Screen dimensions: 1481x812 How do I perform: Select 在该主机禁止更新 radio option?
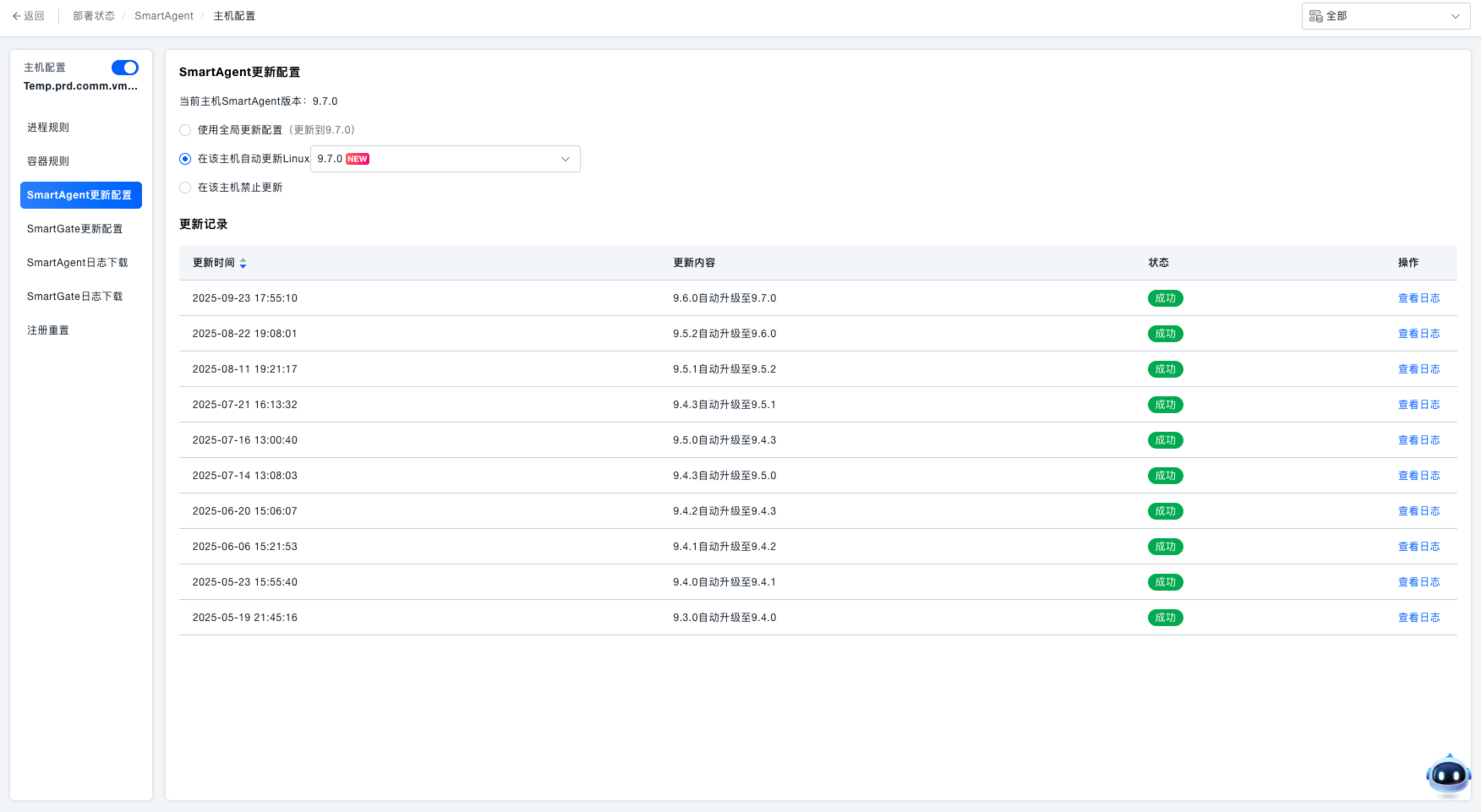tap(185, 188)
